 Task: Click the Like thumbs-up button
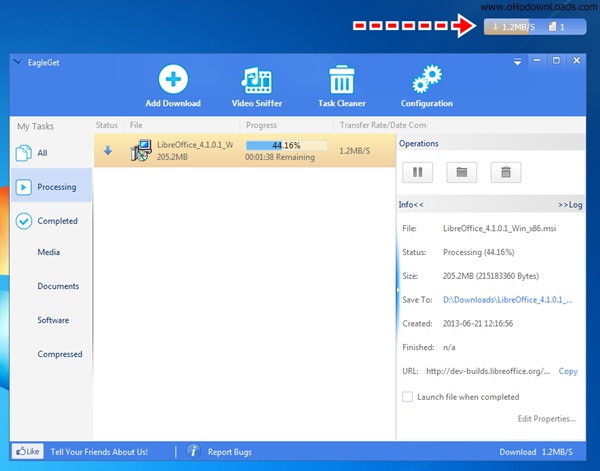tap(28, 451)
